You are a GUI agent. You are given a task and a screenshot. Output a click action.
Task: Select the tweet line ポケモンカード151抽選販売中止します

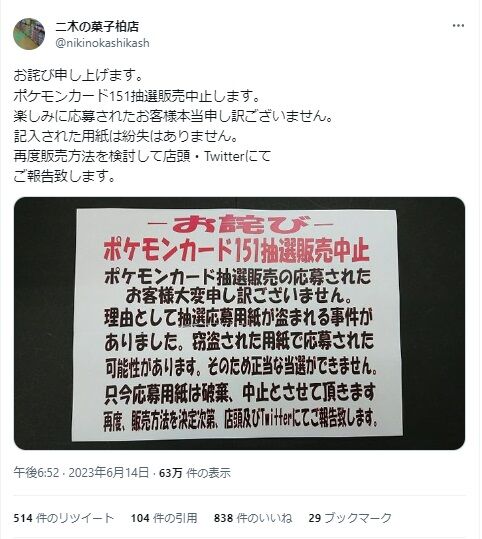click(136, 96)
